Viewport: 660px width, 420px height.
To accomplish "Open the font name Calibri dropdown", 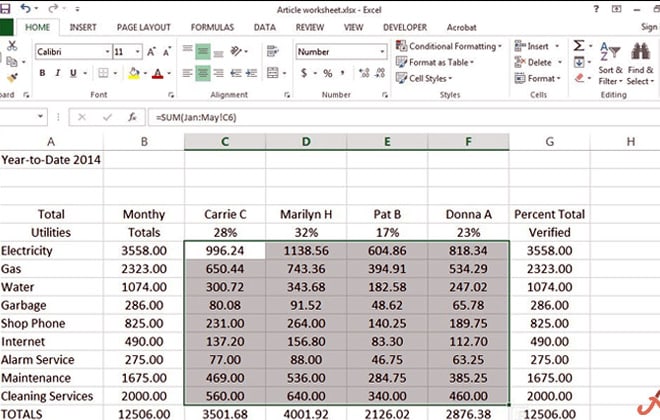I will click(x=107, y=52).
